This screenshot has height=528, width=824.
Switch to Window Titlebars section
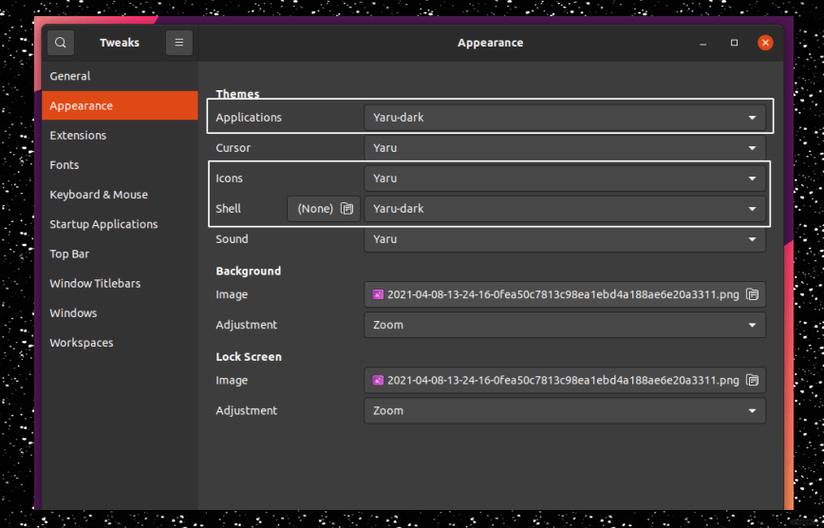(x=95, y=284)
